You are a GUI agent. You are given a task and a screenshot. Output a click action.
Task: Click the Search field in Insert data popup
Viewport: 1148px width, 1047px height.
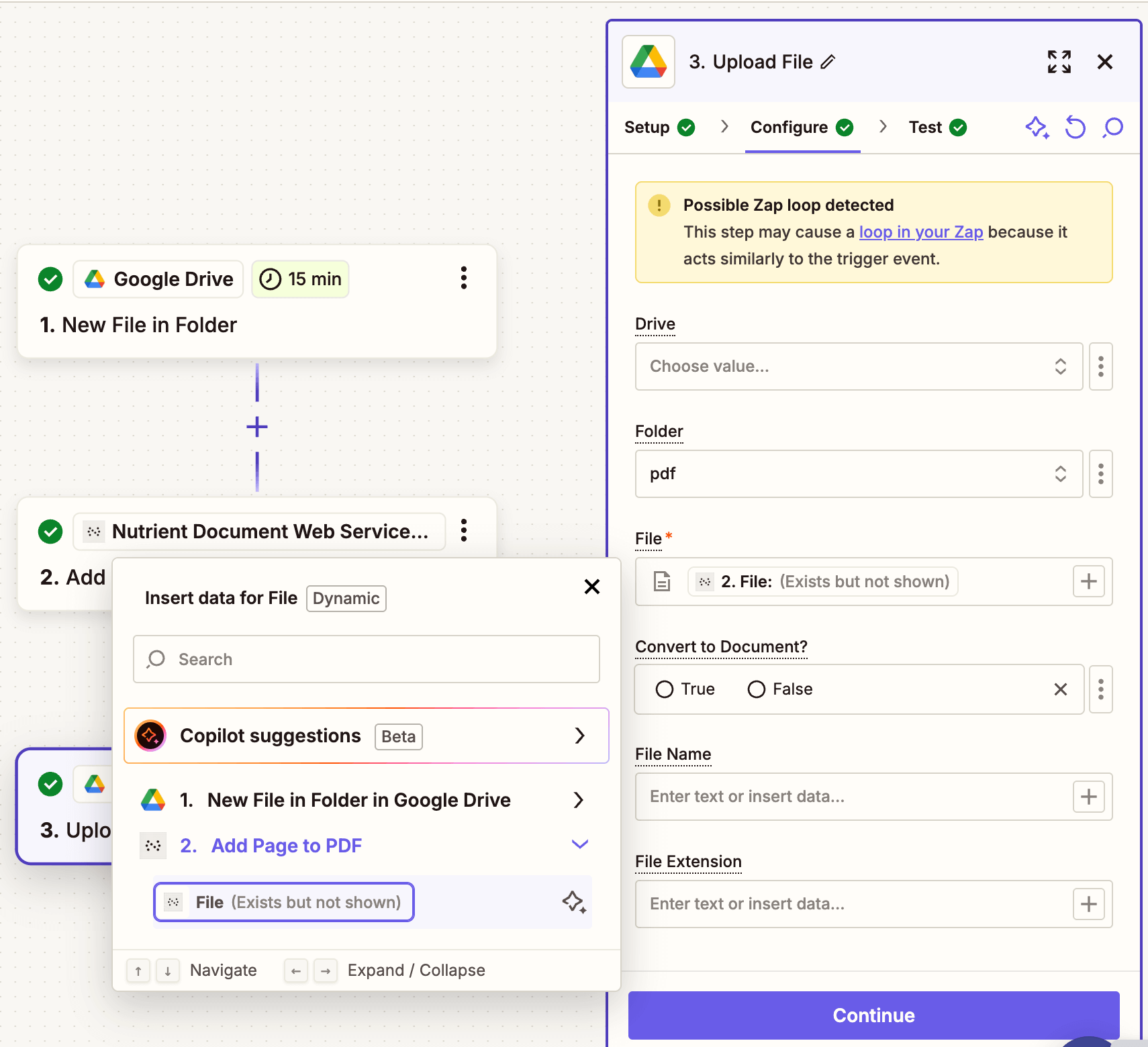[367, 659]
